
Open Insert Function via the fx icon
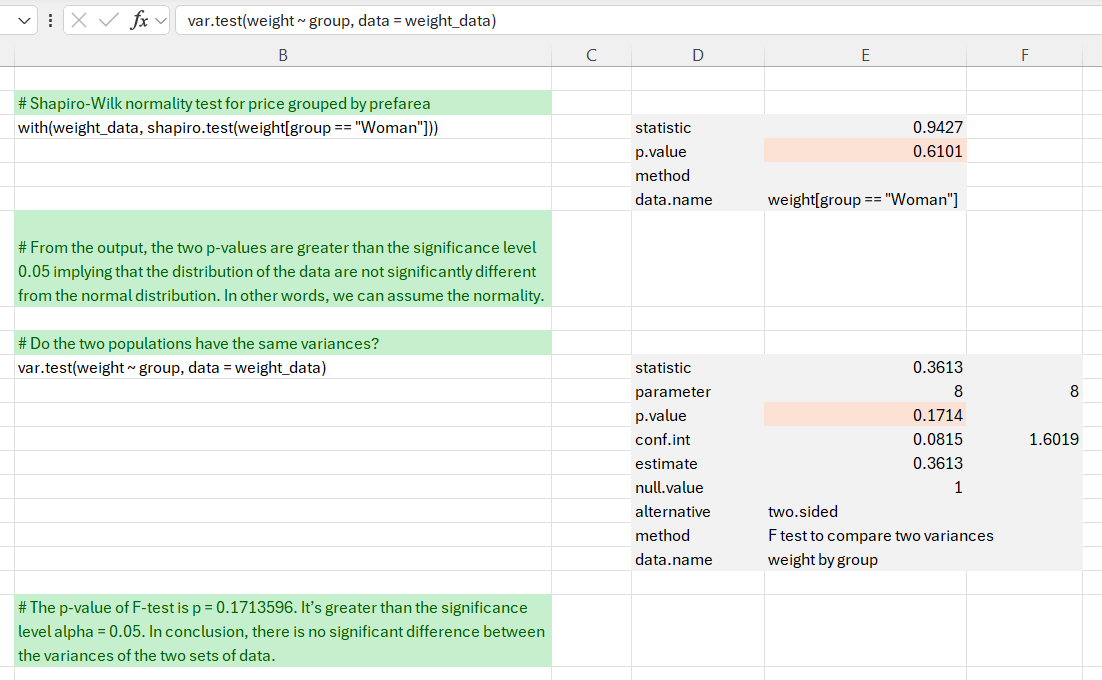pos(139,20)
